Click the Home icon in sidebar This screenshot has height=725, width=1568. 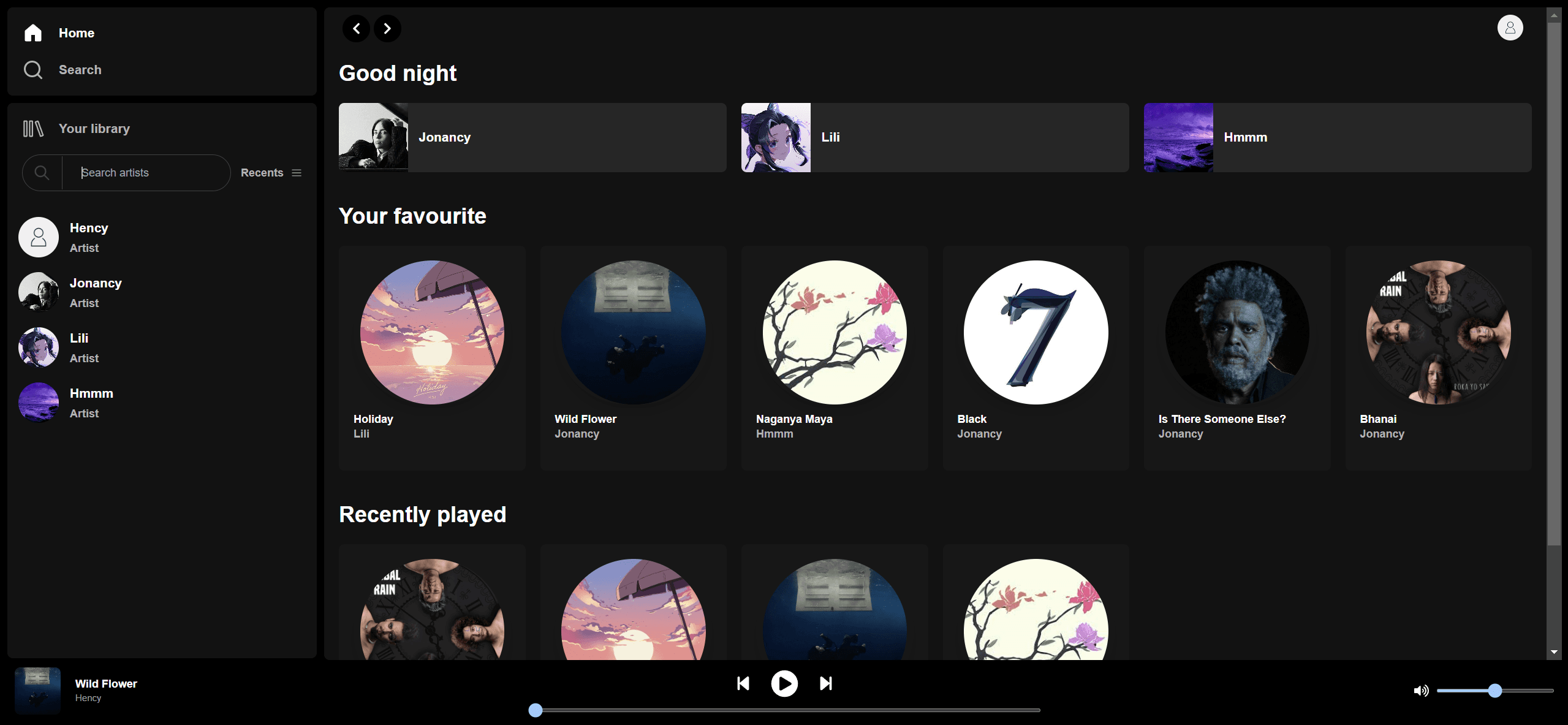tap(33, 33)
